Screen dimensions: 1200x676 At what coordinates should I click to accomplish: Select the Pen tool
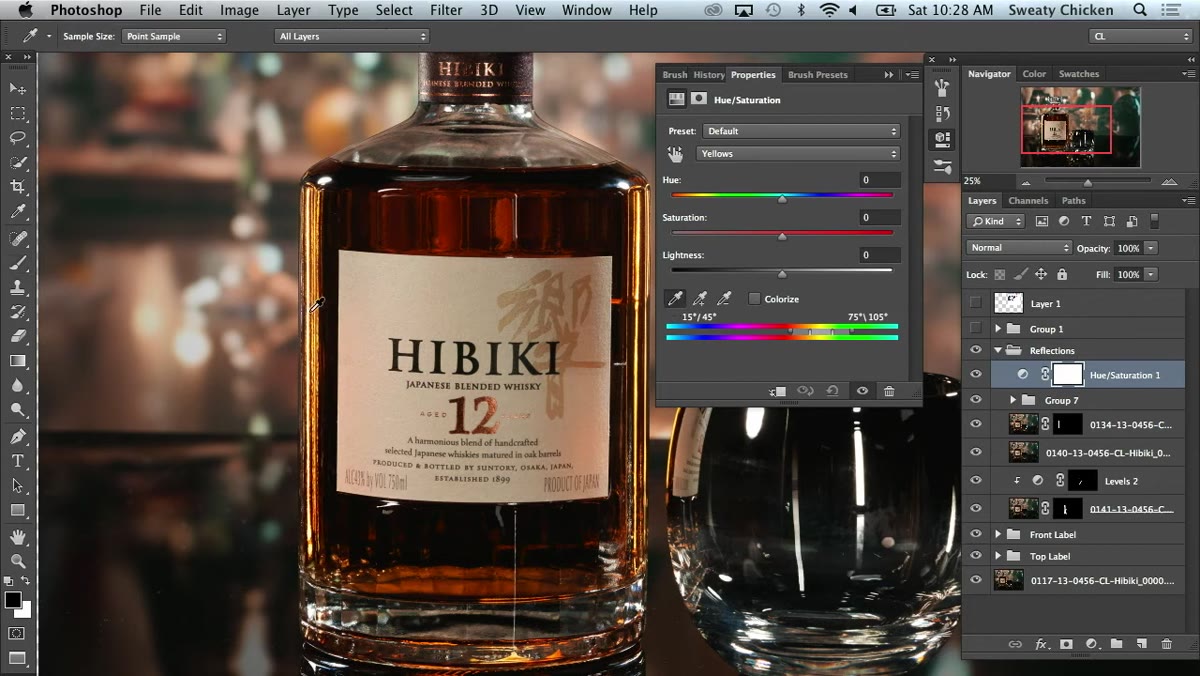18,436
